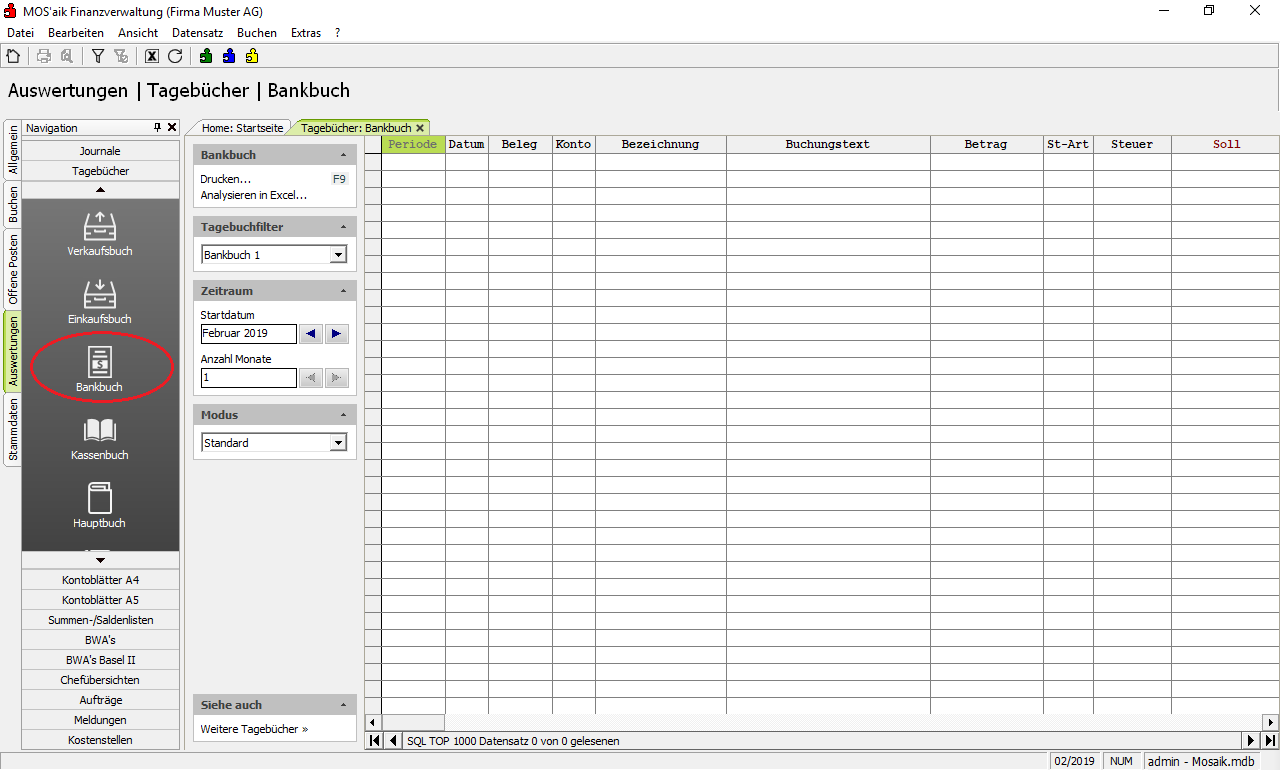This screenshot has height=770, width=1280.
Task: Expand the Modus Standard dropdown
Action: (338, 443)
